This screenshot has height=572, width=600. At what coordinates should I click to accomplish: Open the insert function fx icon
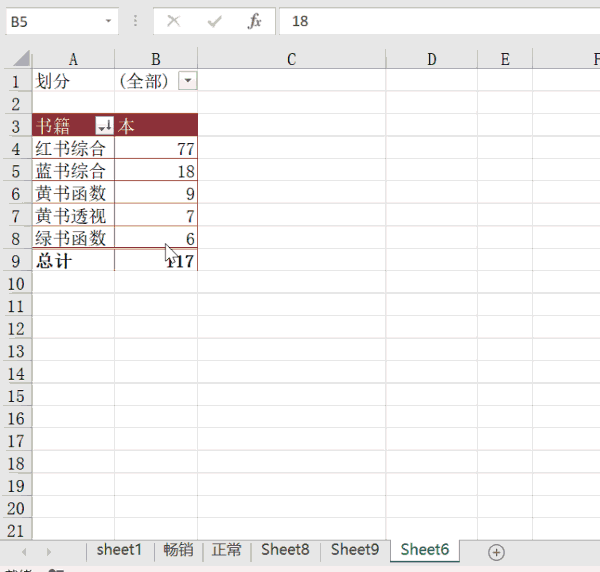coord(254,21)
